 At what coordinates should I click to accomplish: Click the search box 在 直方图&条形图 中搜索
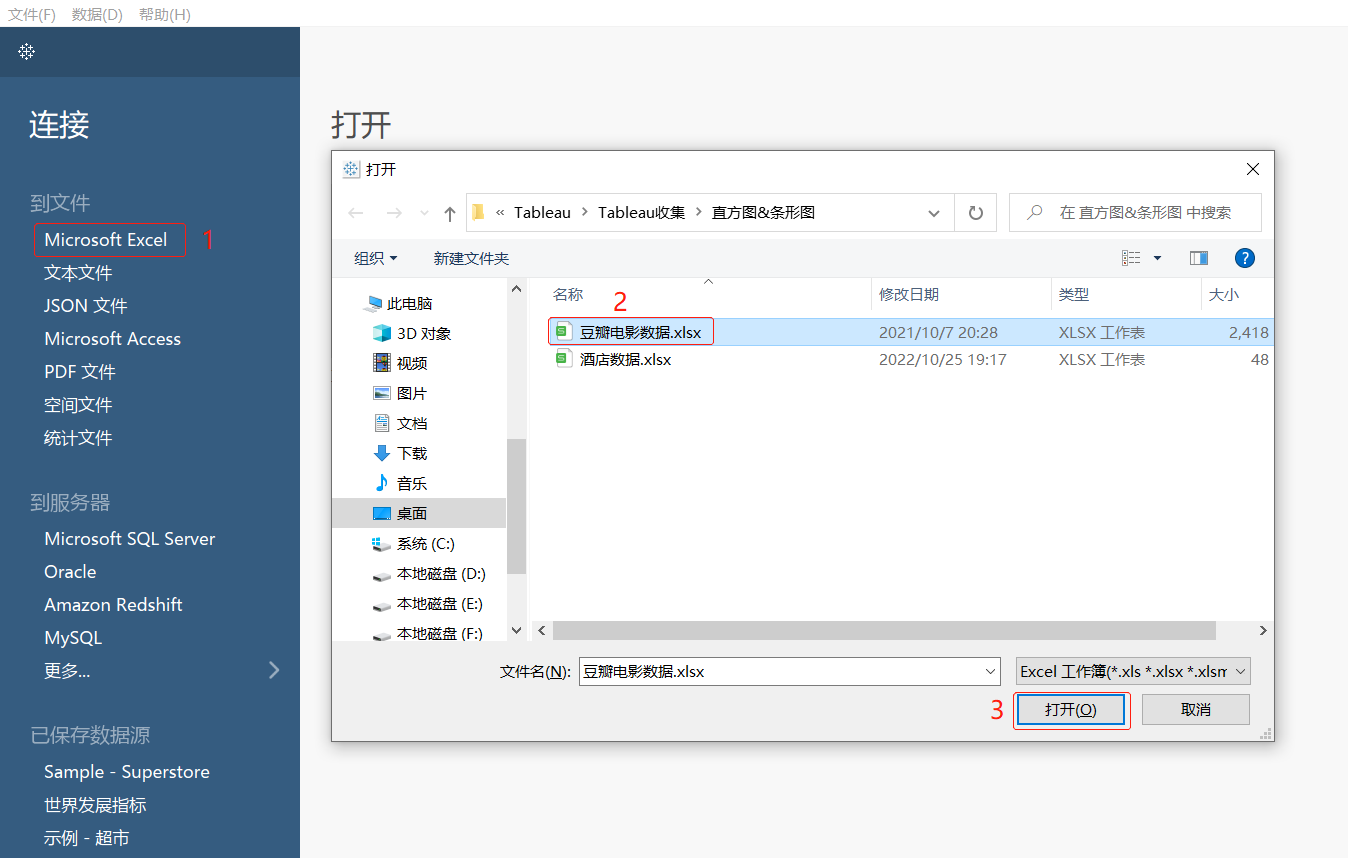click(1135, 213)
